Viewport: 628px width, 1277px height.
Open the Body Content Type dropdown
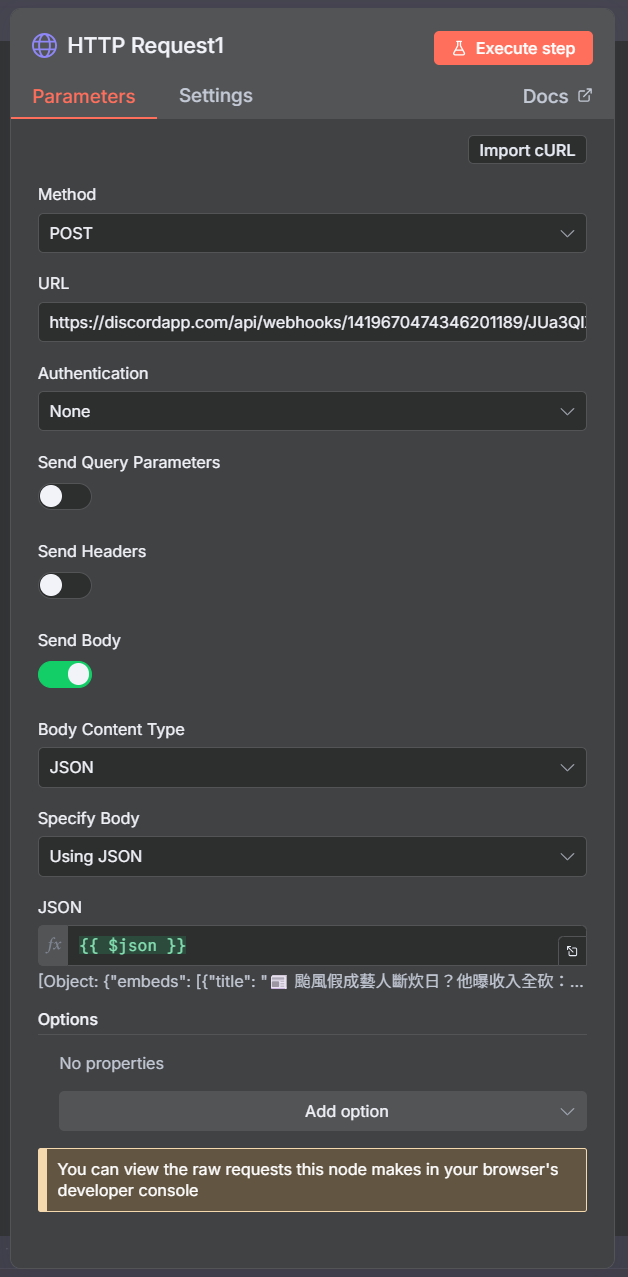(312, 767)
